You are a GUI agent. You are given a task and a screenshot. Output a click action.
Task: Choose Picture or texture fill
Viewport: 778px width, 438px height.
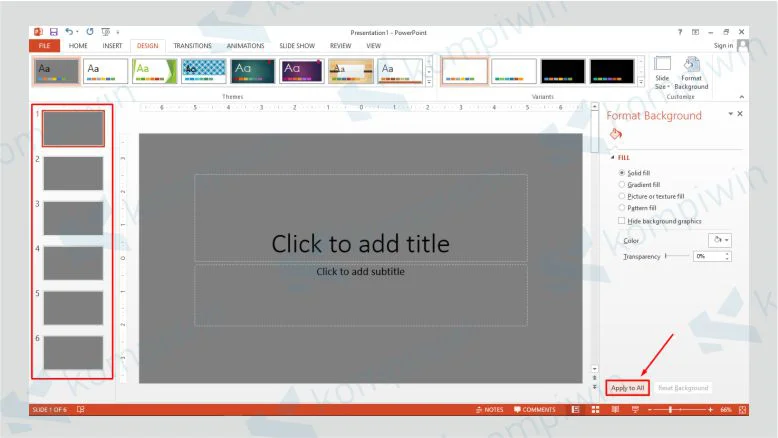click(x=622, y=197)
